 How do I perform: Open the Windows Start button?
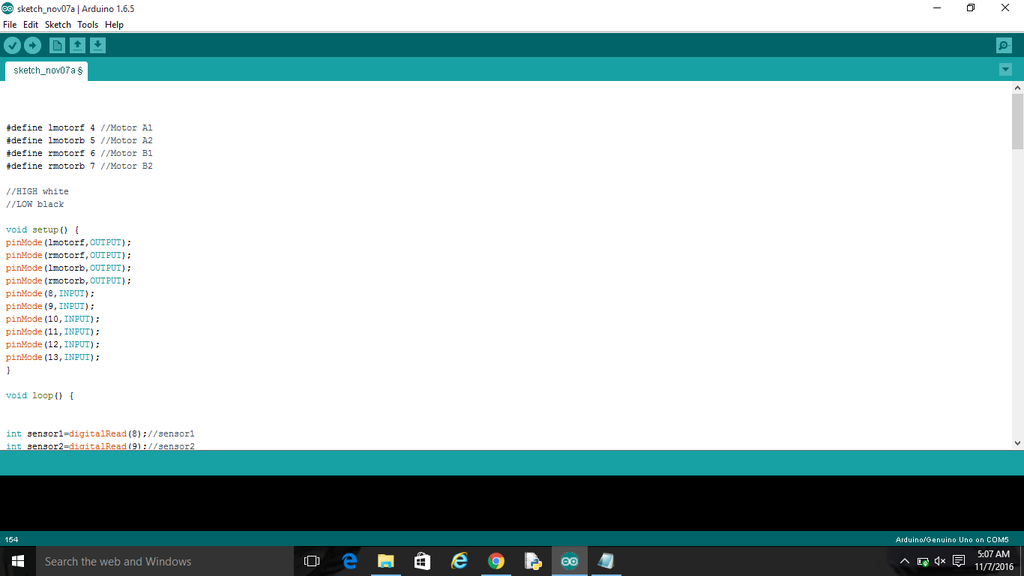pyautogui.click(x=18, y=561)
